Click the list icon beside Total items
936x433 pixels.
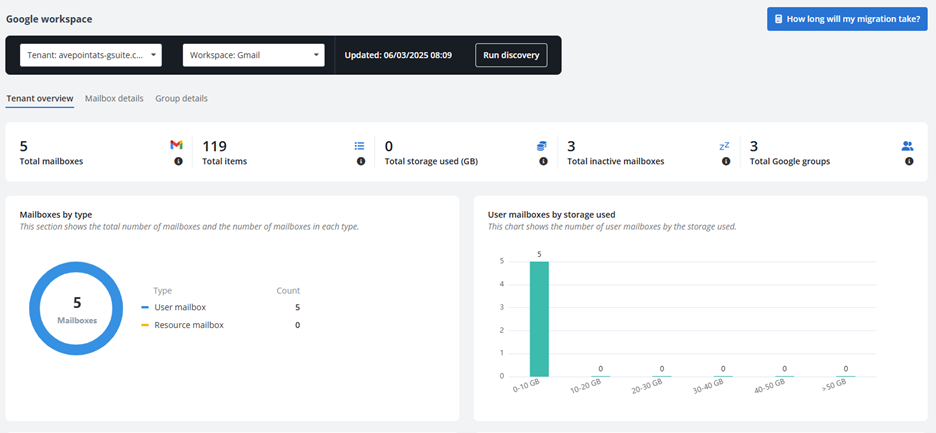(x=360, y=146)
